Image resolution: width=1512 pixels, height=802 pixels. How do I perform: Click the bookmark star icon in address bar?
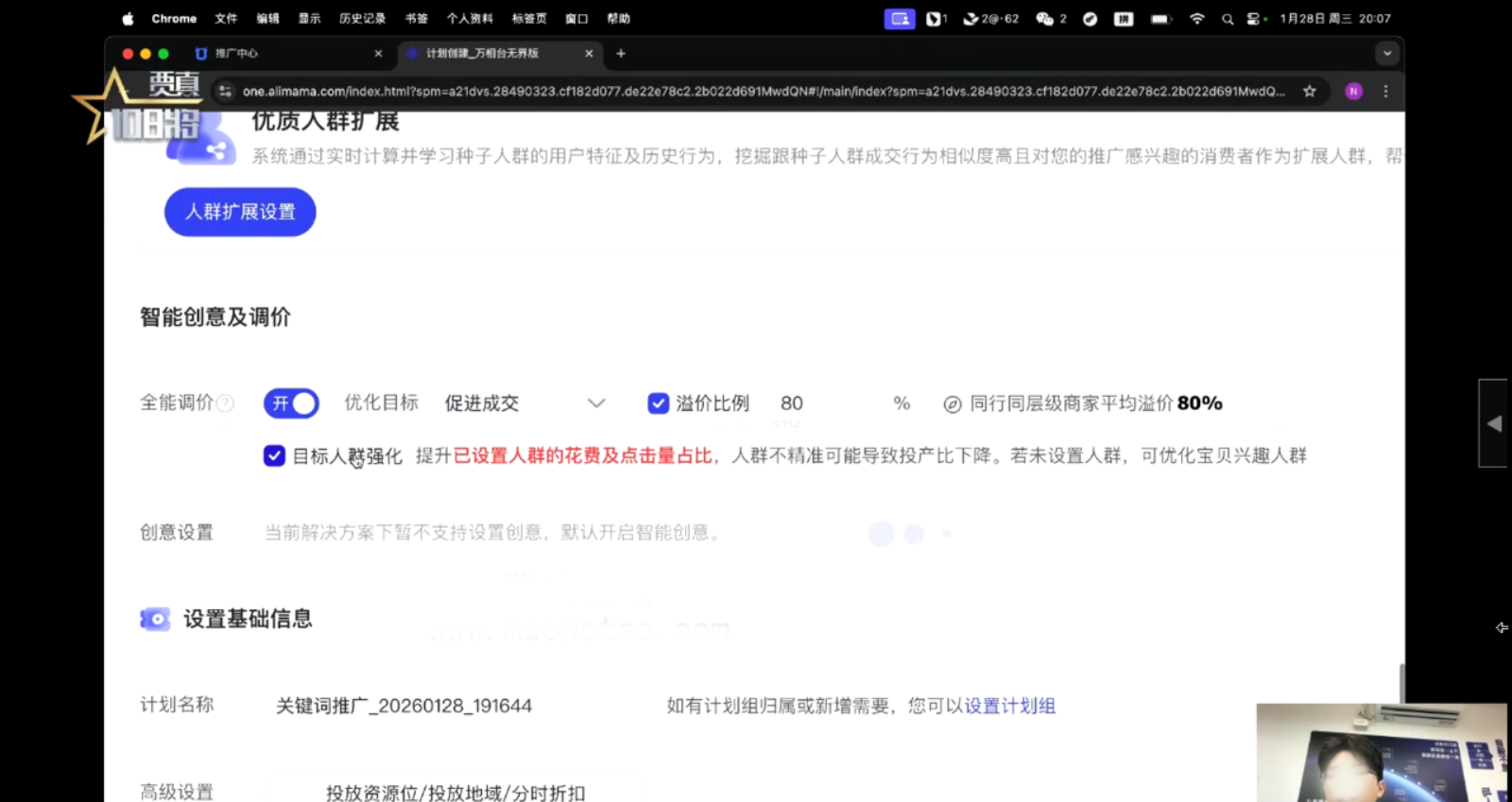click(x=1309, y=92)
